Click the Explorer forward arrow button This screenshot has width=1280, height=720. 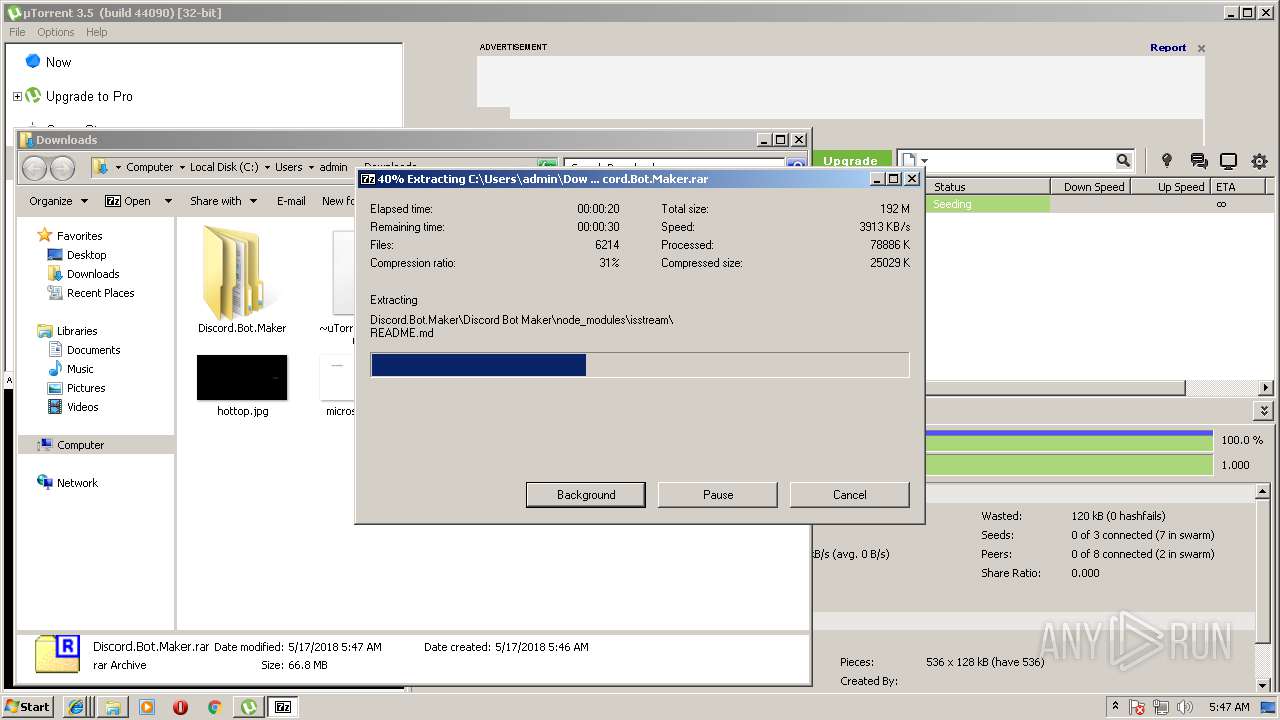(62, 168)
